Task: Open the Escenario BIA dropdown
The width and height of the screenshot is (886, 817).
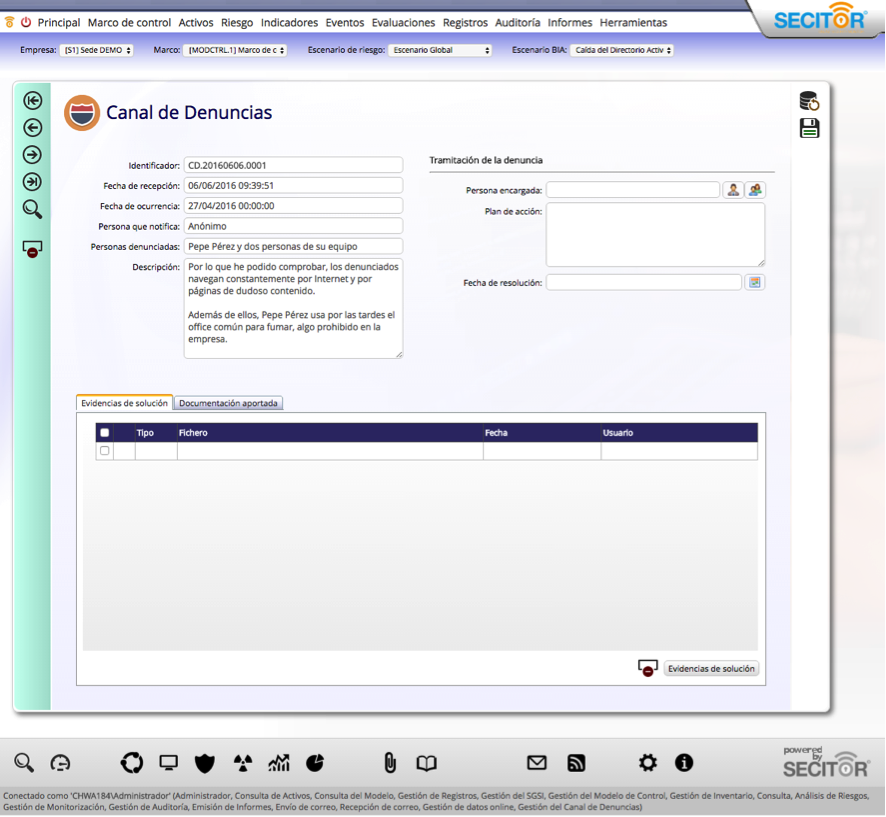Action: pos(621,50)
